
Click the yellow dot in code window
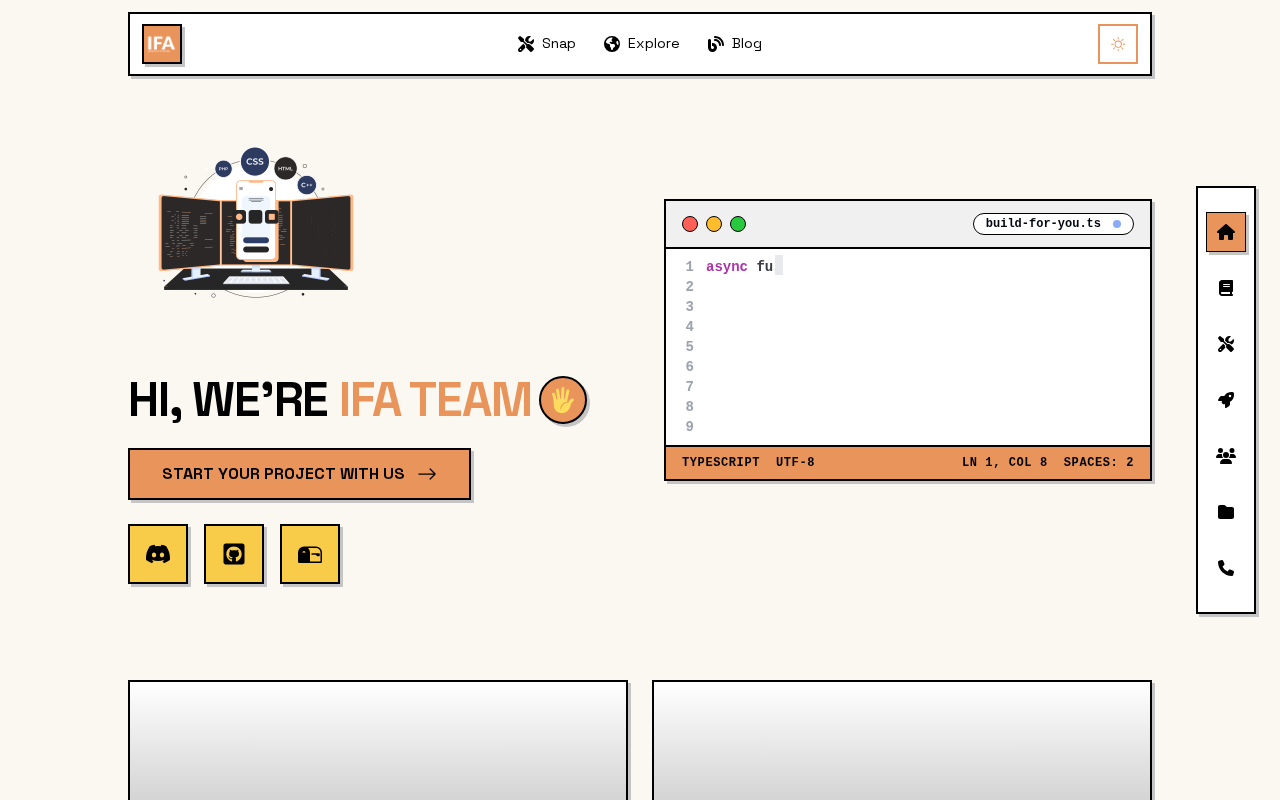[x=714, y=224]
